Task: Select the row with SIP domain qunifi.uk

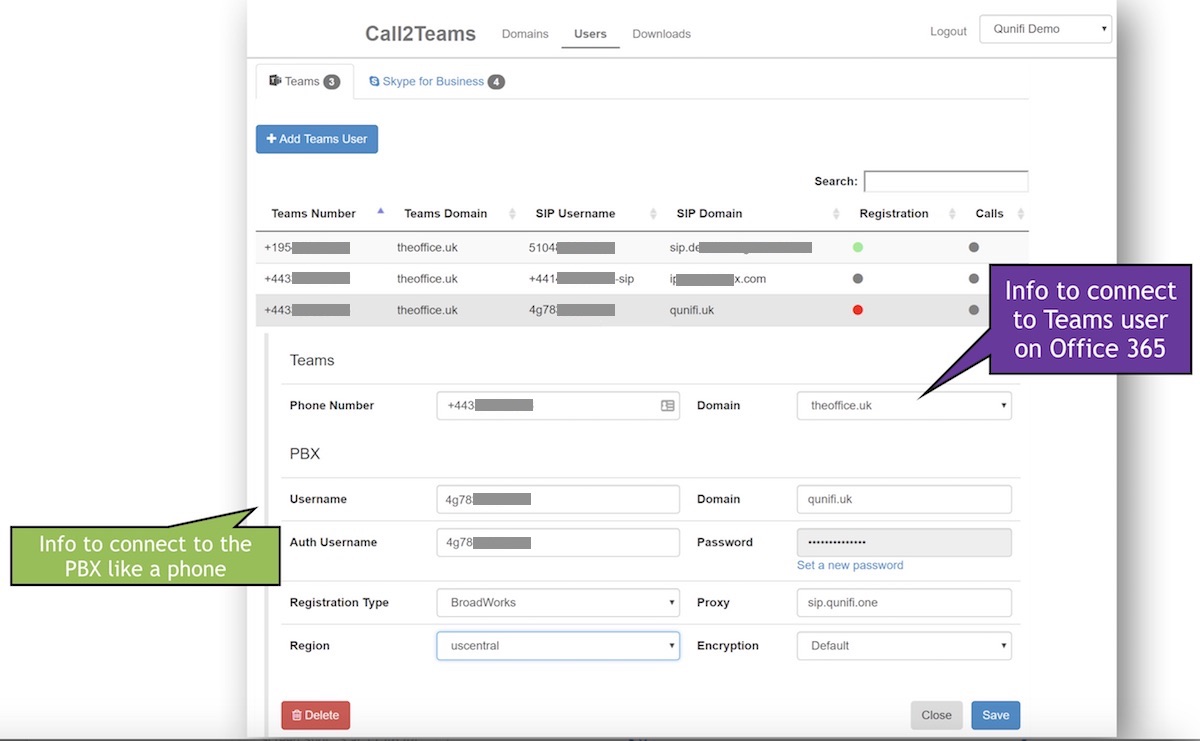Action: click(642, 310)
